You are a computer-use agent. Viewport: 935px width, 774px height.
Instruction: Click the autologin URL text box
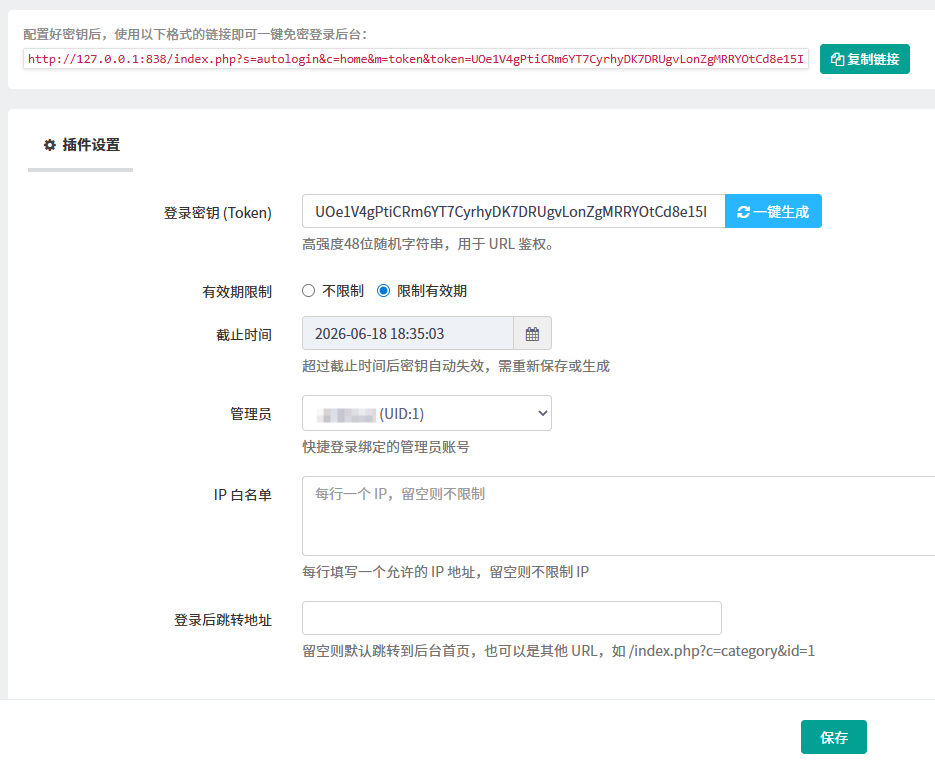click(x=416, y=59)
